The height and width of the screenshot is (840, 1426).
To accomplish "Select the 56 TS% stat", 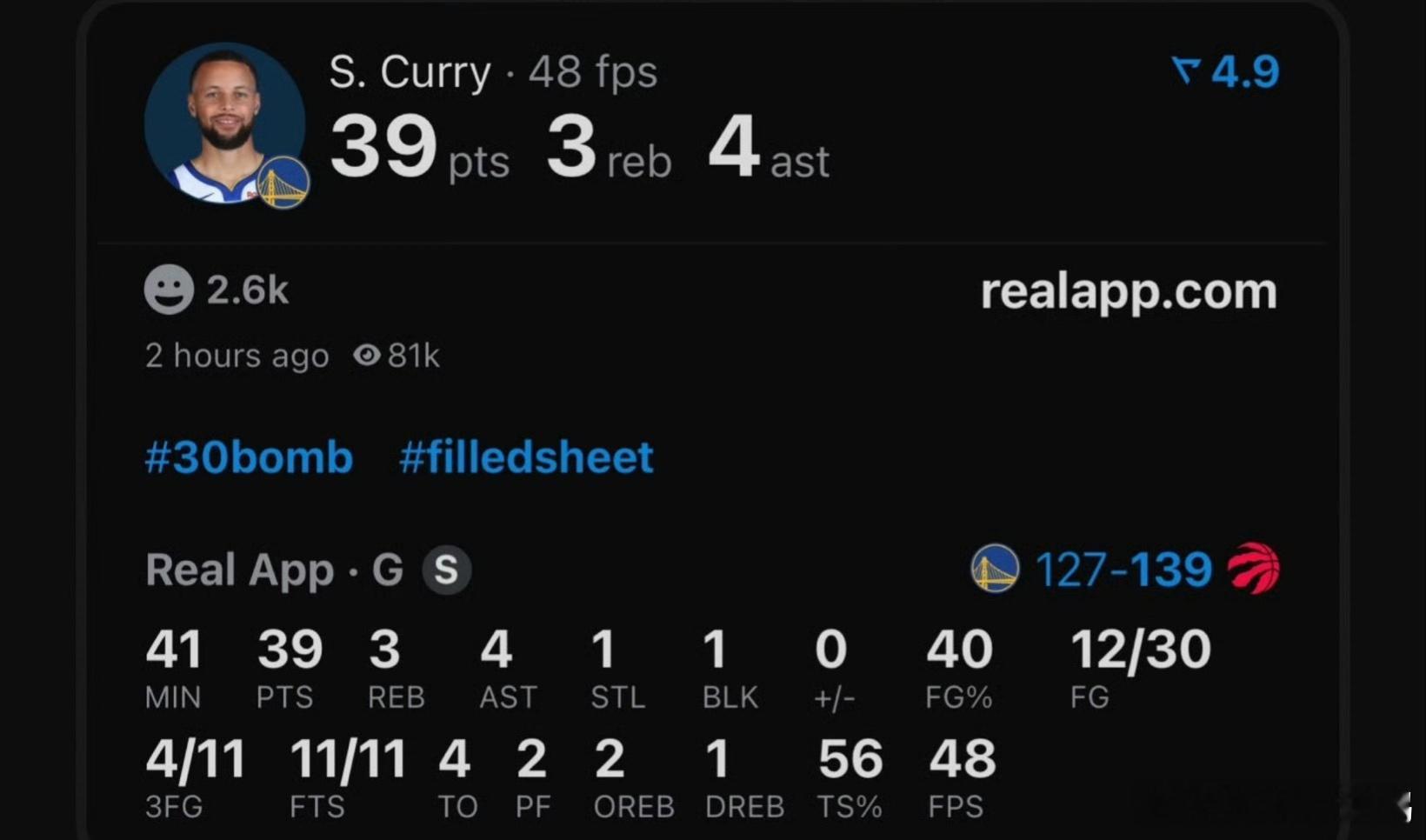I will [850, 759].
